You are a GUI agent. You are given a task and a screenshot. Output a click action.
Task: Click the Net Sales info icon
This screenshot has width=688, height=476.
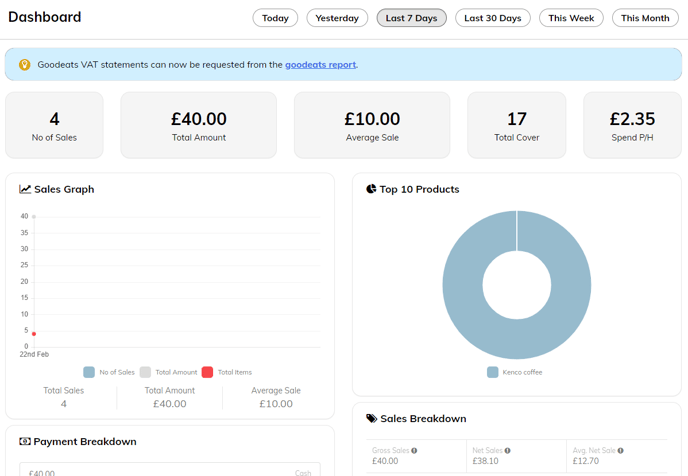507,451
